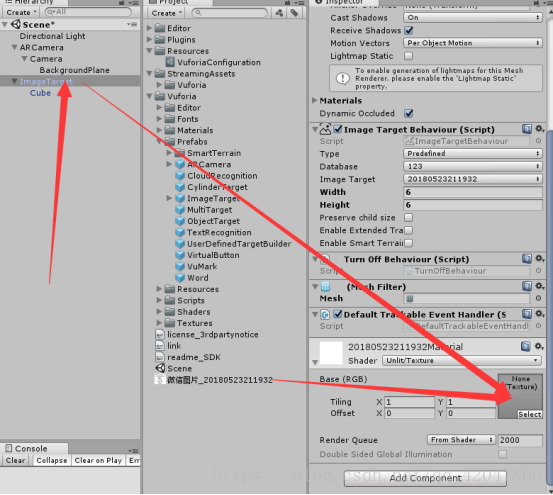Open the Database 123 dropdown
The image size is (553, 495).
coord(473,166)
